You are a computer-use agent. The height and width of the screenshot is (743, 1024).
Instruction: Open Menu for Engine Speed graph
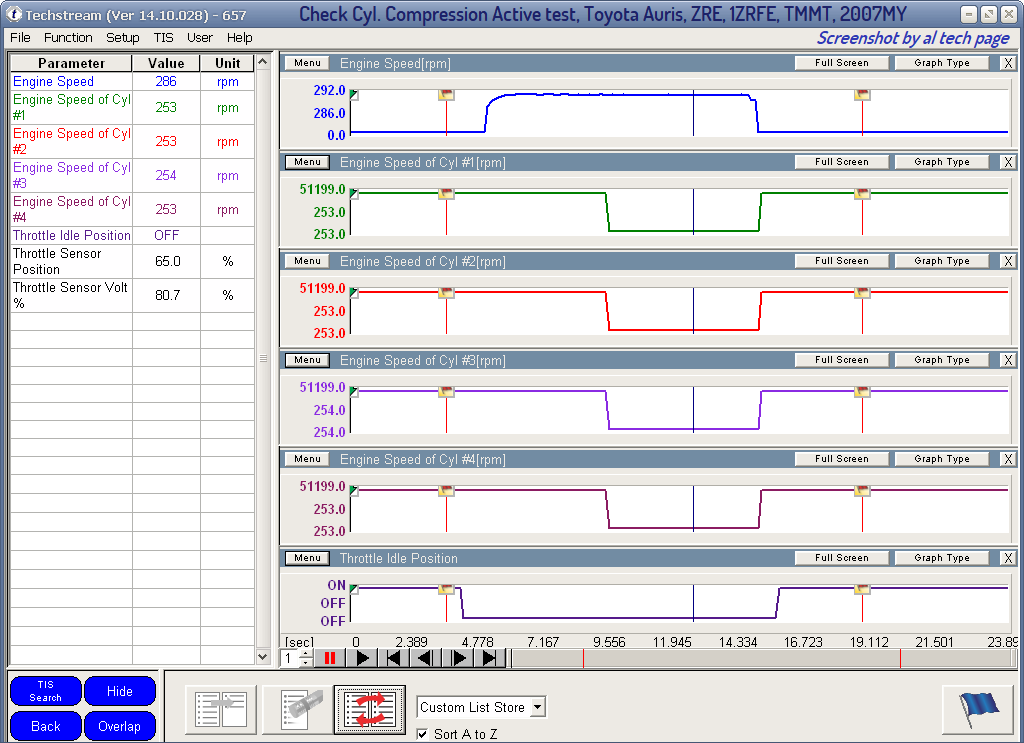pos(307,63)
